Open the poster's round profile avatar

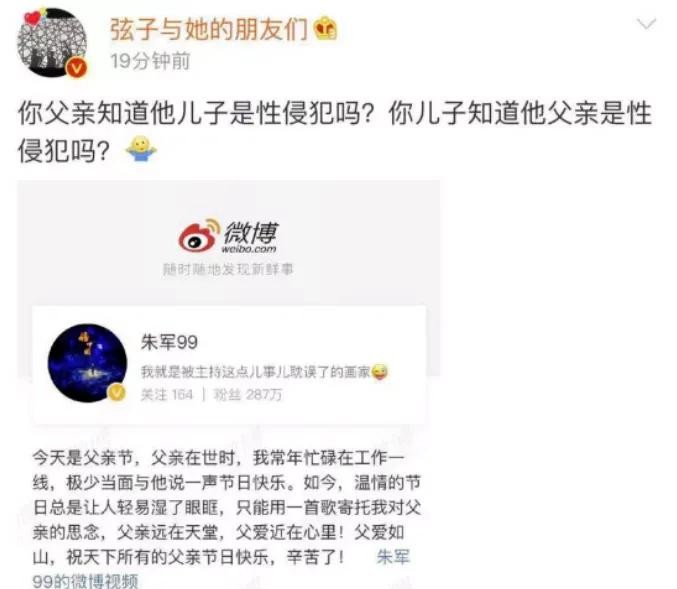[x=52, y=42]
